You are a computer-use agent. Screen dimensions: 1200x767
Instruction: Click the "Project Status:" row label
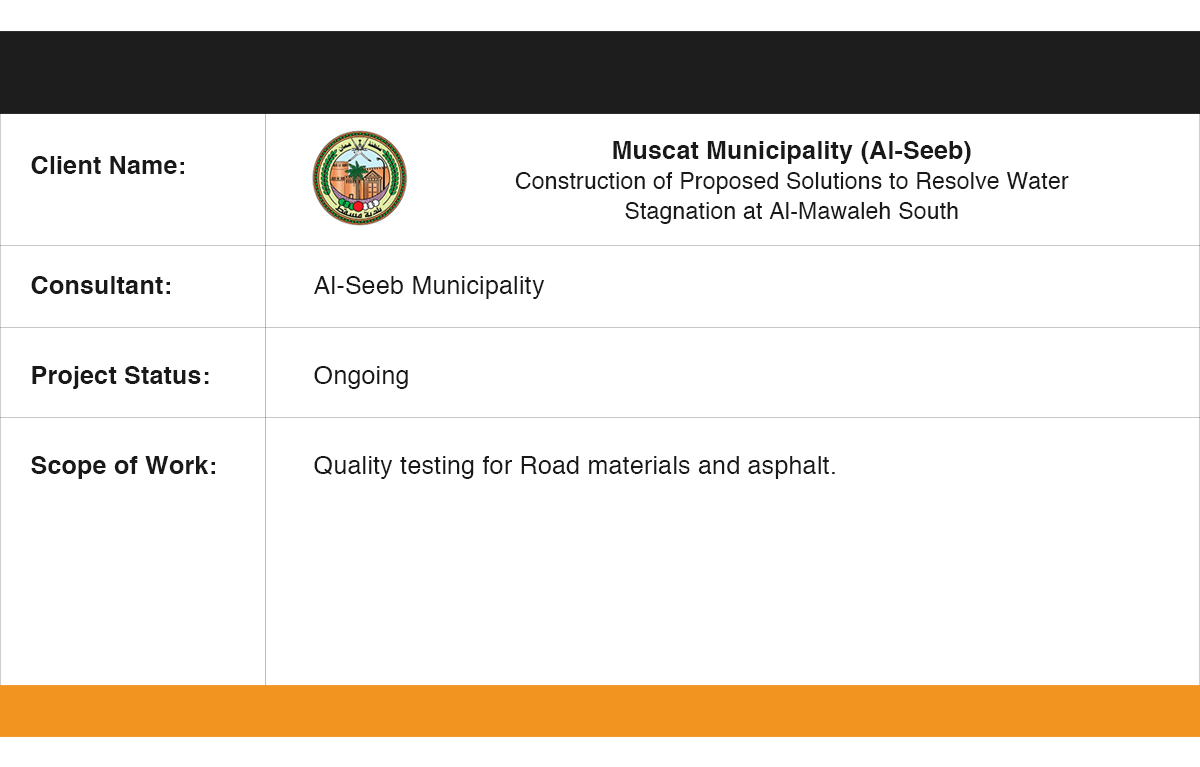120,376
